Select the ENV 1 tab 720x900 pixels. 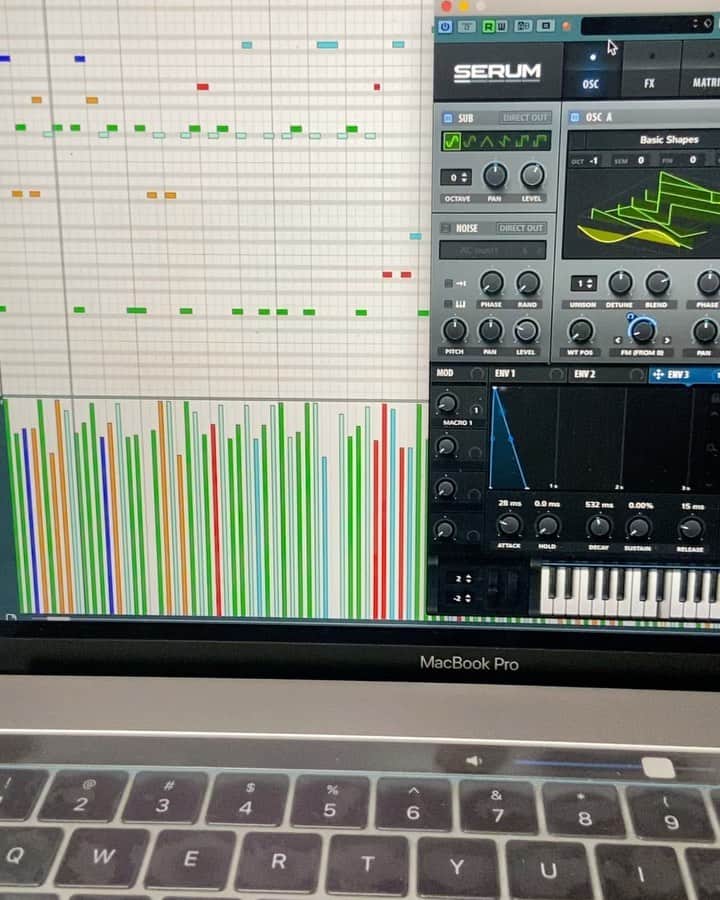[505, 374]
